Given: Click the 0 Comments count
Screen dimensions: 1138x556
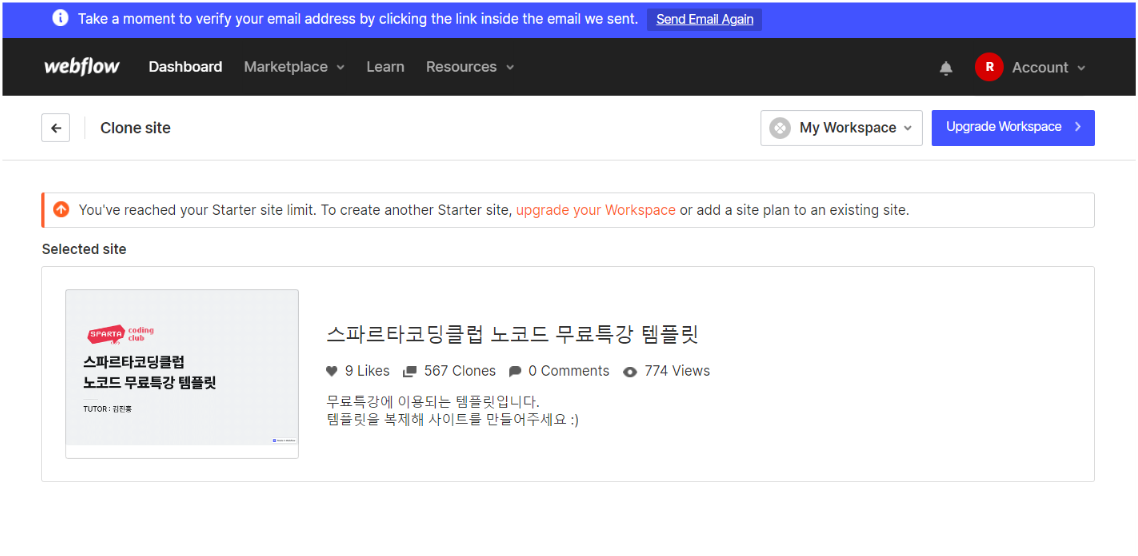Looking at the screenshot, I should click(569, 371).
